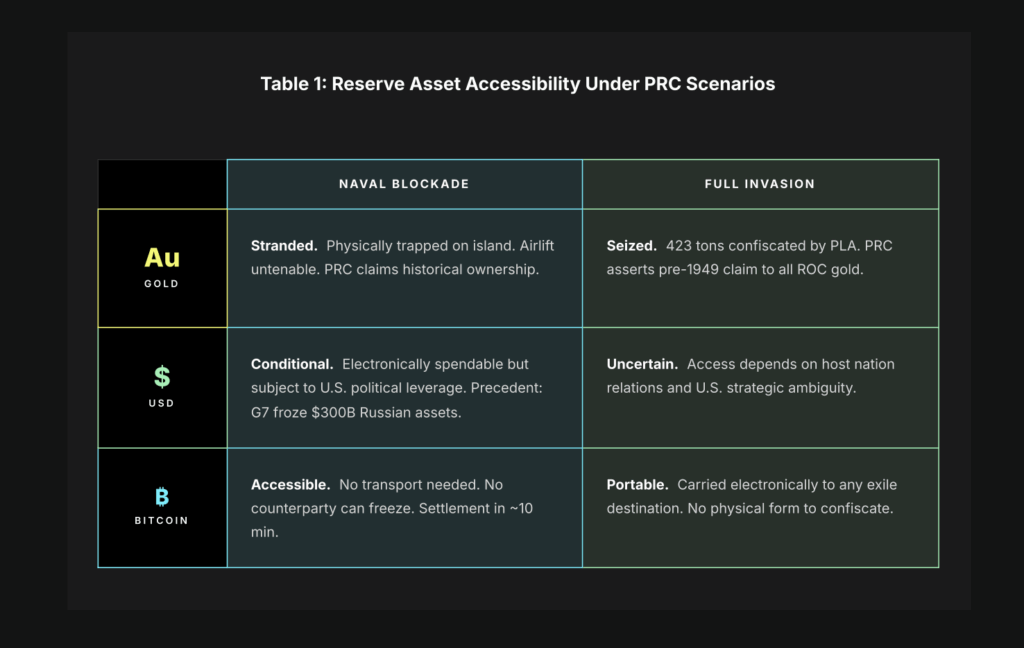Click text '423 tons confiscated by PLA'
Screen dimensions: 1024x648
coord(763,246)
